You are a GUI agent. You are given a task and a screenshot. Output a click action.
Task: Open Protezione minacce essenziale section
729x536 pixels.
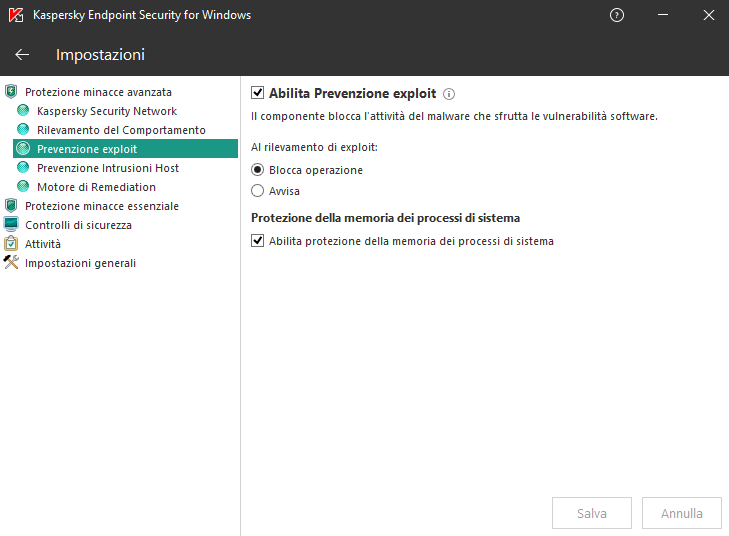(102, 206)
